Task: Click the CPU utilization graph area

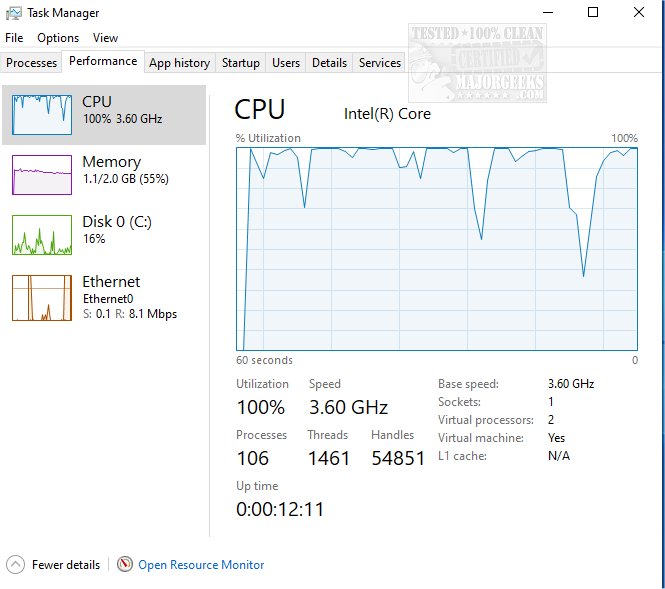Action: click(x=437, y=248)
